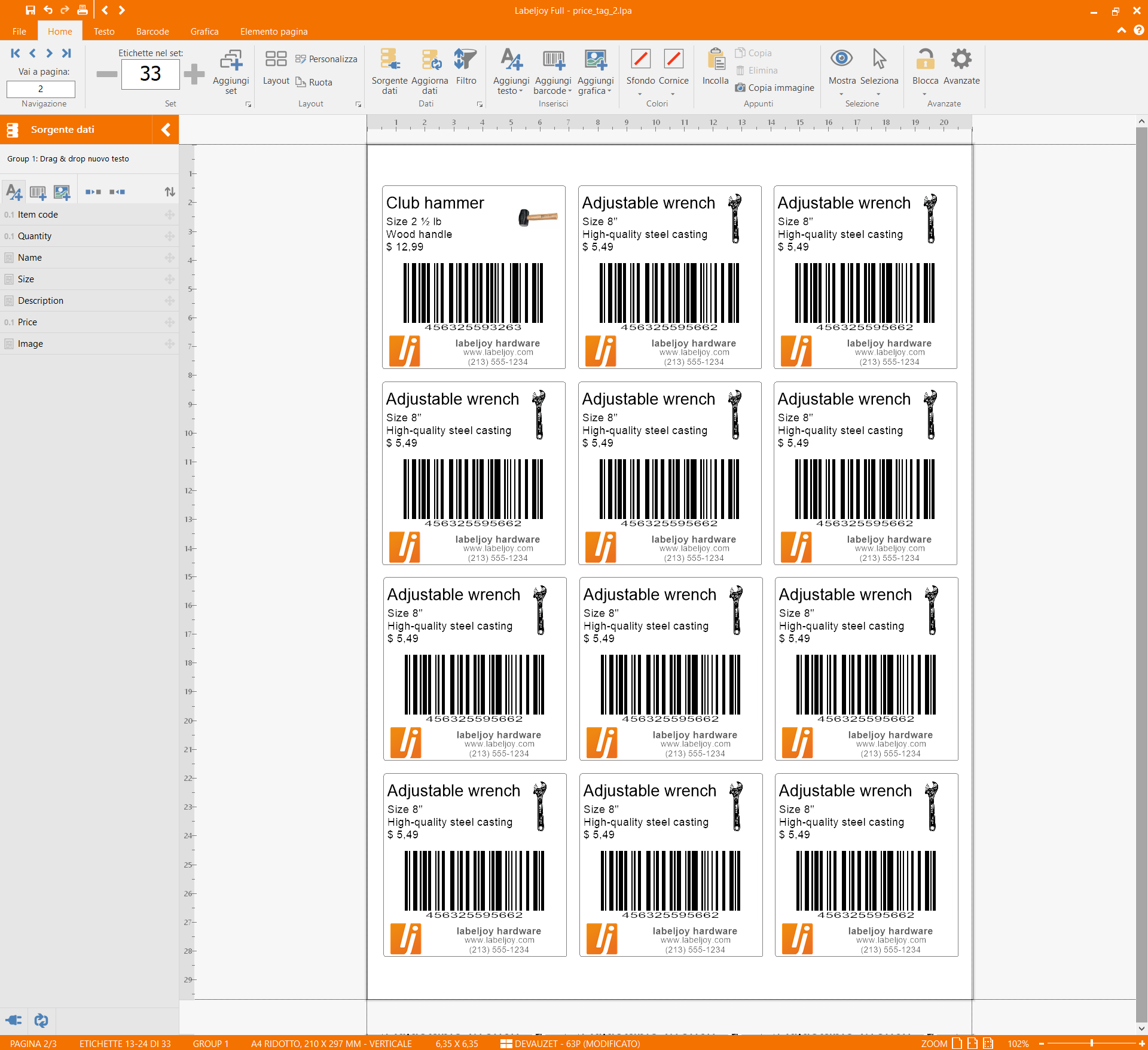Undo the last action
Viewport: 1148px width, 1050px height.
(x=48, y=10)
